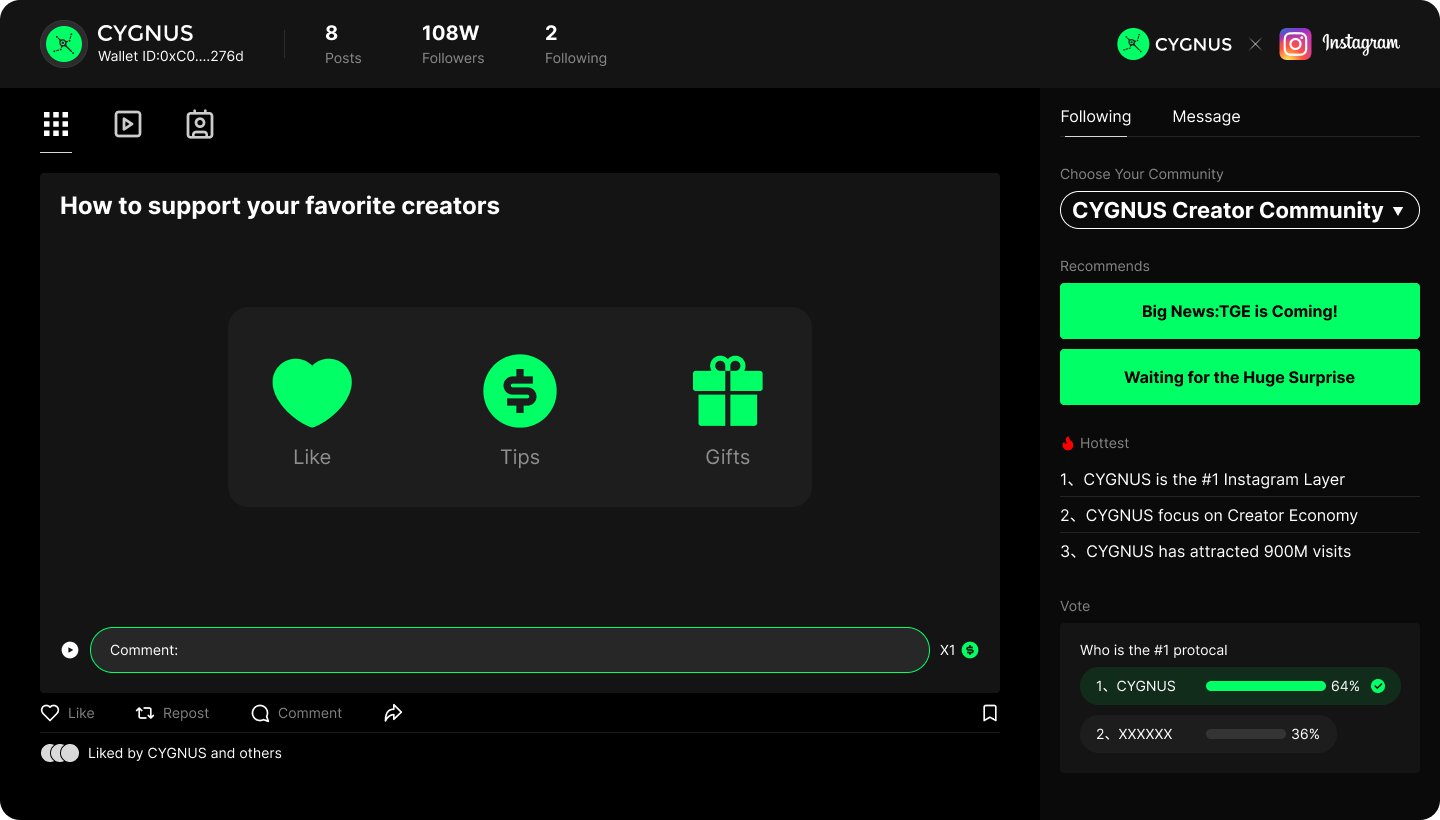The image size is (1440, 820).
Task: Select the Following tab in sidebar
Action: pyautogui.click(x=1095, y=116)
